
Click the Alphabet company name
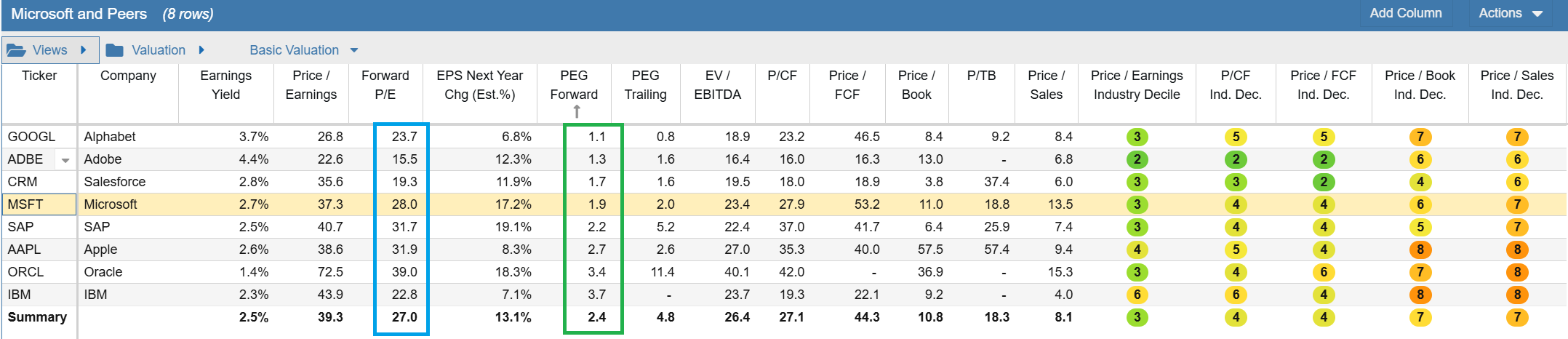(110, 137)
